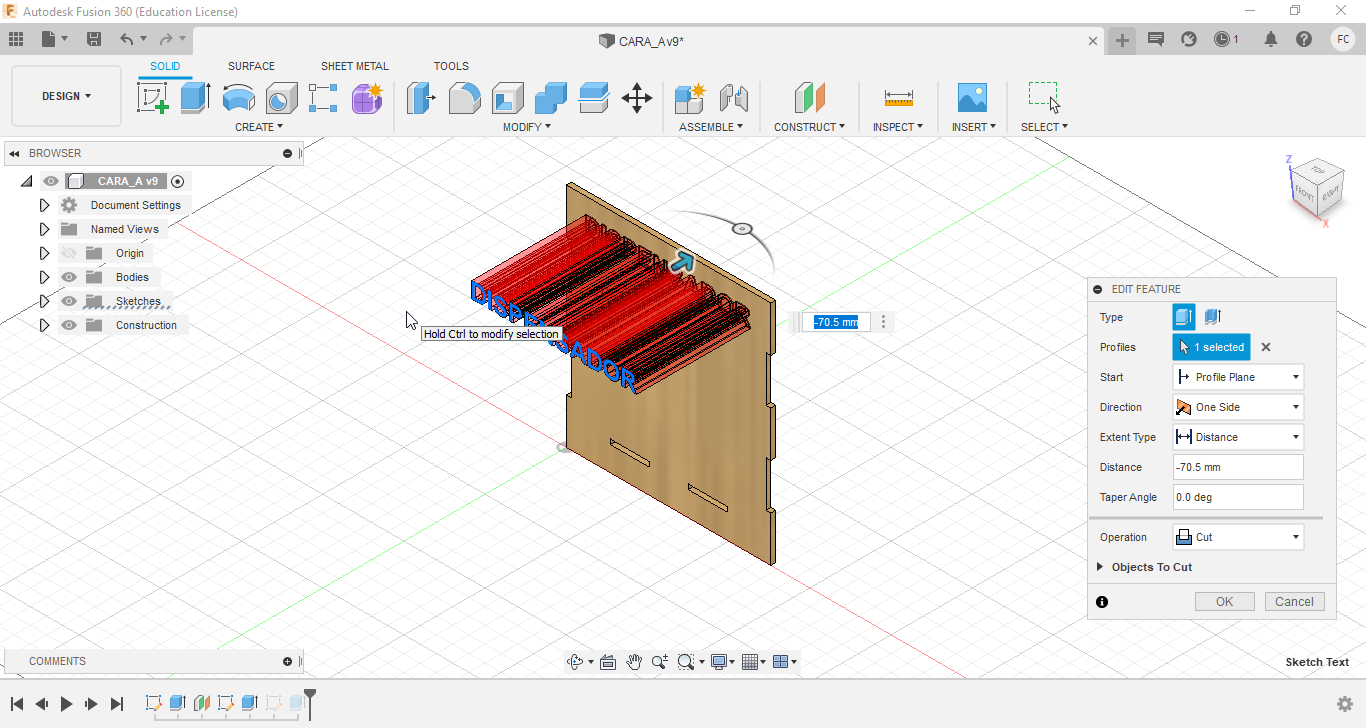Click the construction plane feature in timeline
This screenshot has width=1366, height=728.
point(202,703)
